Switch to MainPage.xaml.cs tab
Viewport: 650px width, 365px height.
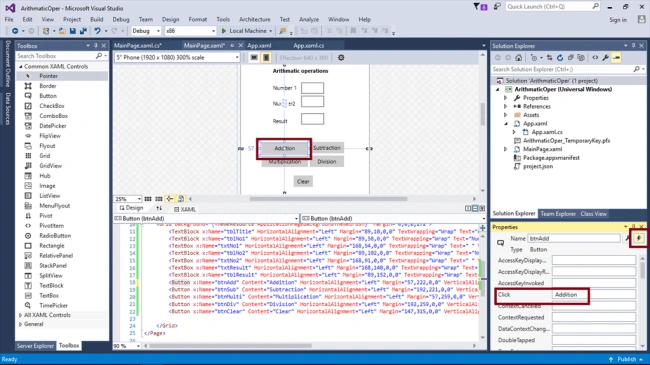(137, 46)
